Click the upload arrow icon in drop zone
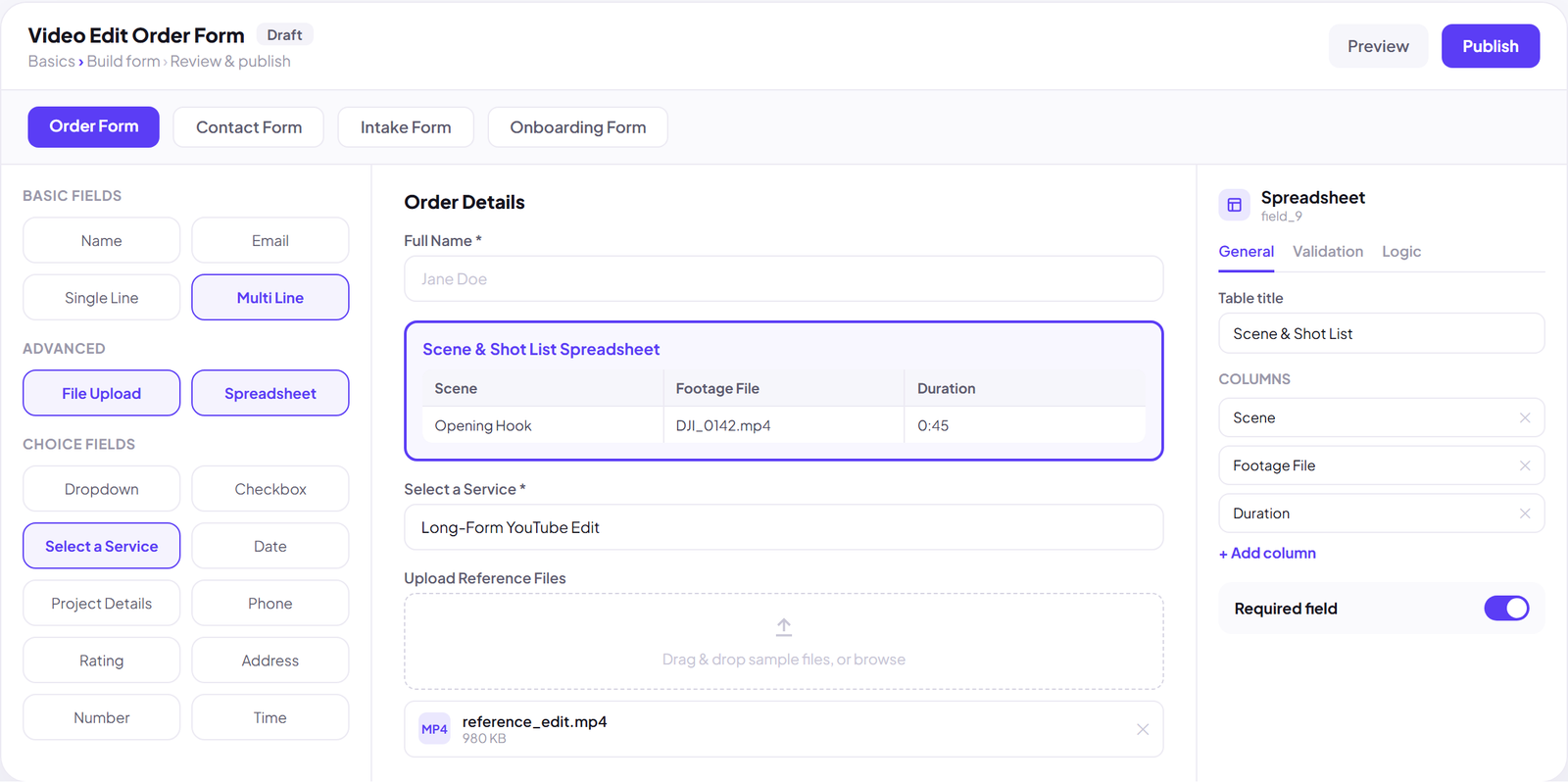 tap(784, 627)
